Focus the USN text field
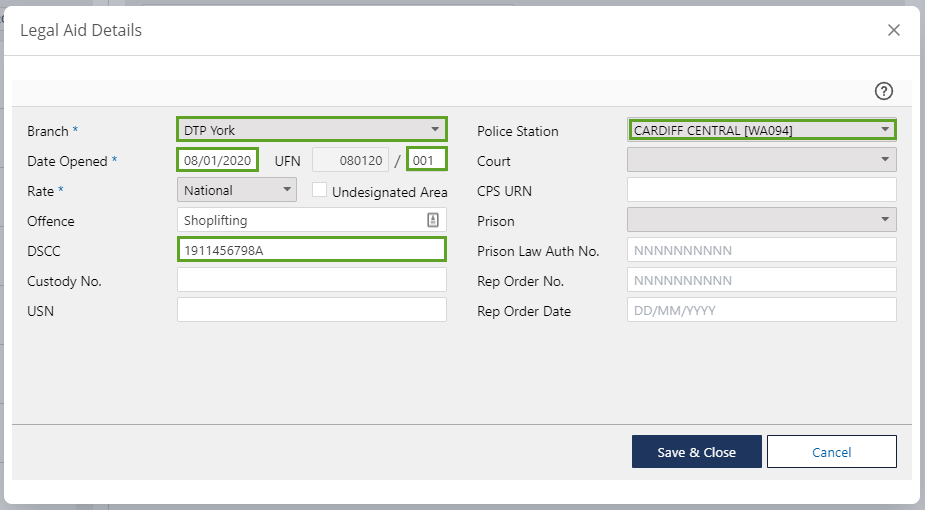Screen dimensions: 925x510 [x=311, y=311]
